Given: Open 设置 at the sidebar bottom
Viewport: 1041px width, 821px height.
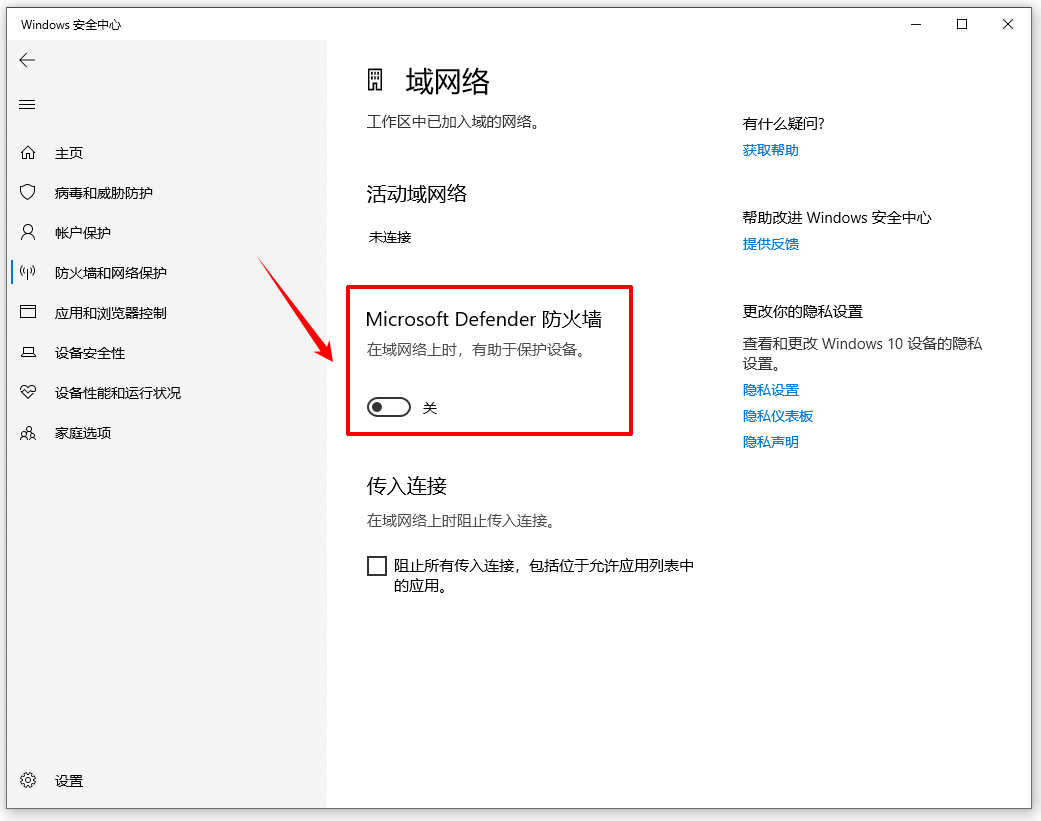Looking at the screenshot, I should (69, 781).
